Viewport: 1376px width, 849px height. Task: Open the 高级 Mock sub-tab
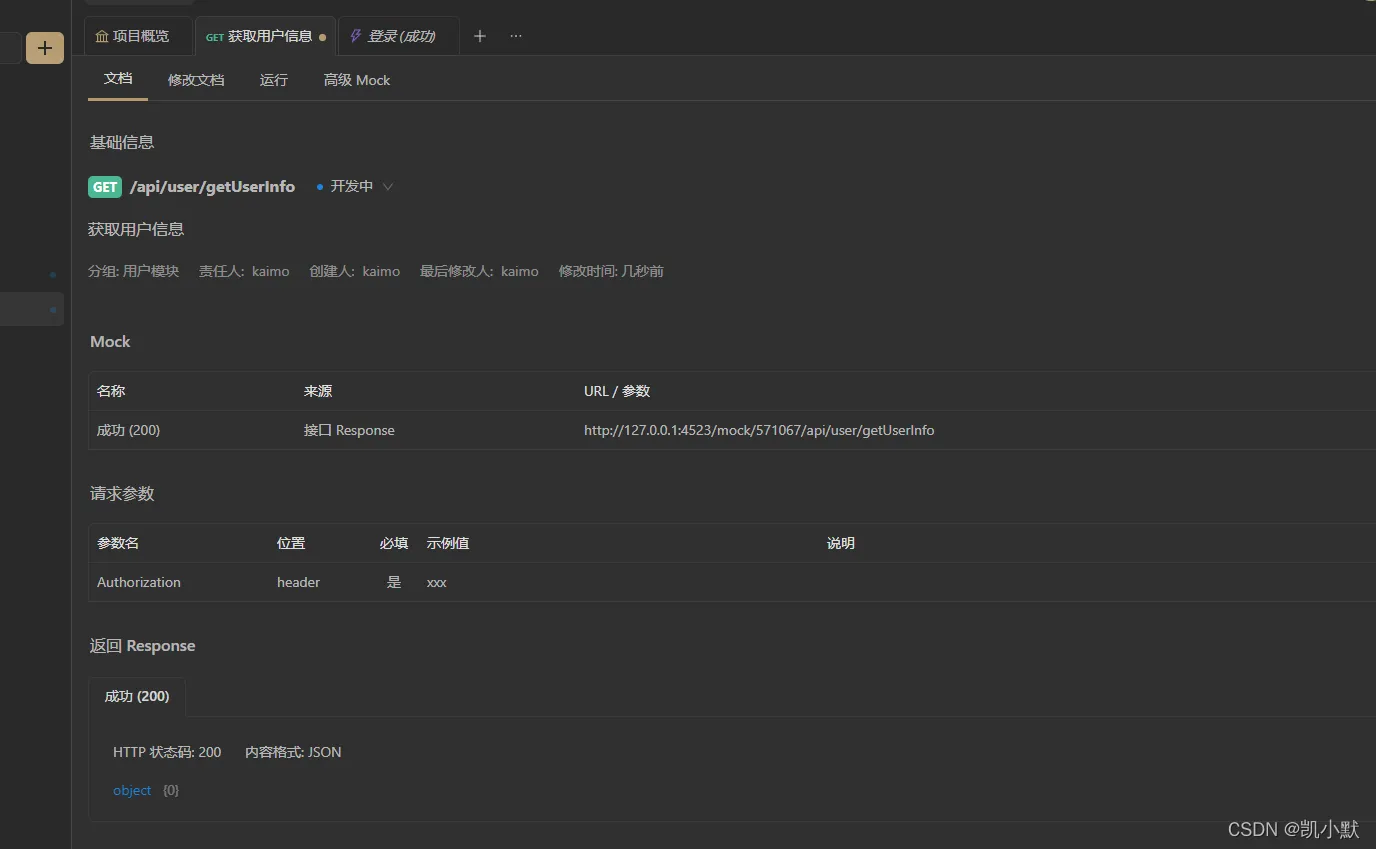click(357, 80)
